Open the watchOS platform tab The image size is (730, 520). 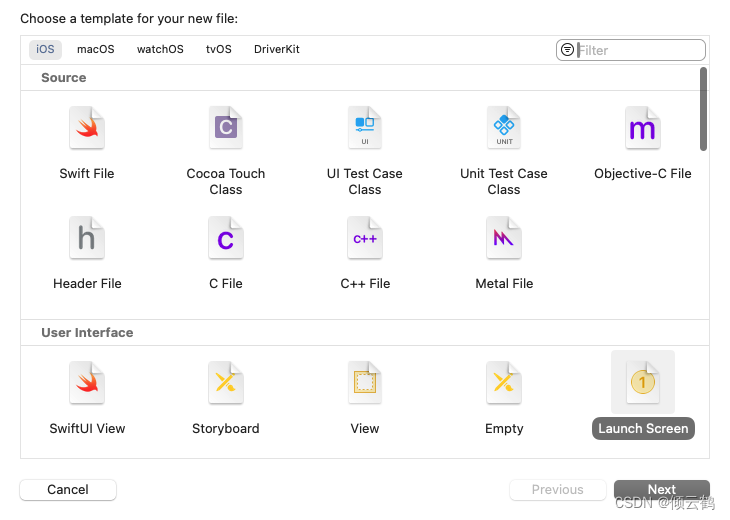160,49
